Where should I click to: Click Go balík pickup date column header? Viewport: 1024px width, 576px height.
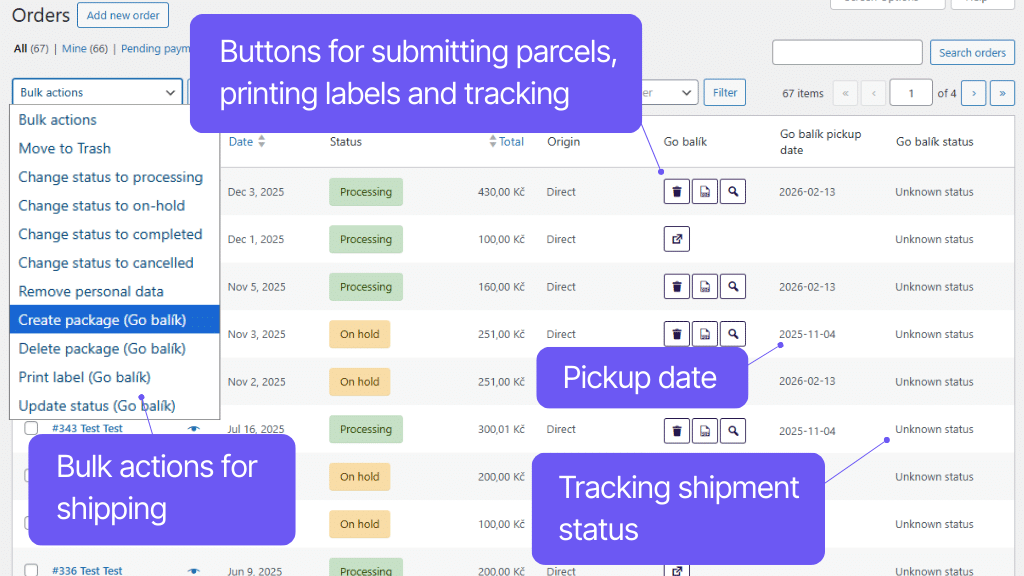820,142
